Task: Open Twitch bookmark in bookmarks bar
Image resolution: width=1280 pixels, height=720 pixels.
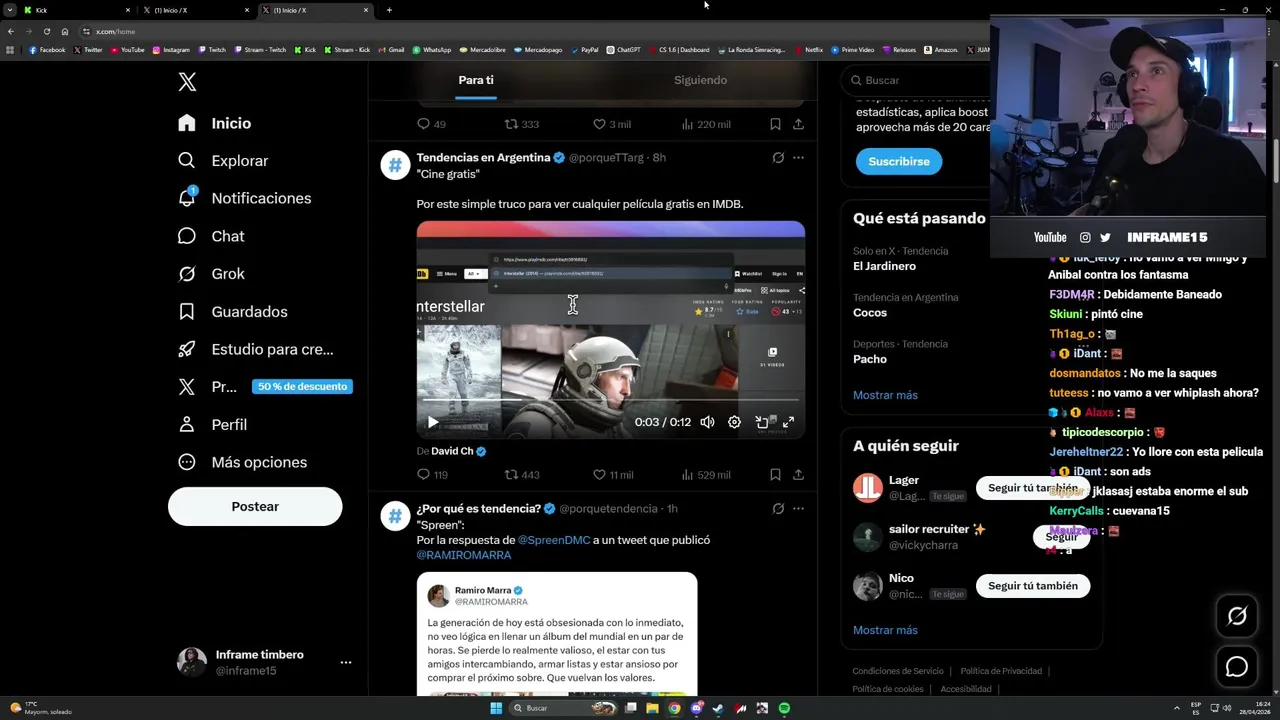Action: pyautogui.click(x=212, y=49)
